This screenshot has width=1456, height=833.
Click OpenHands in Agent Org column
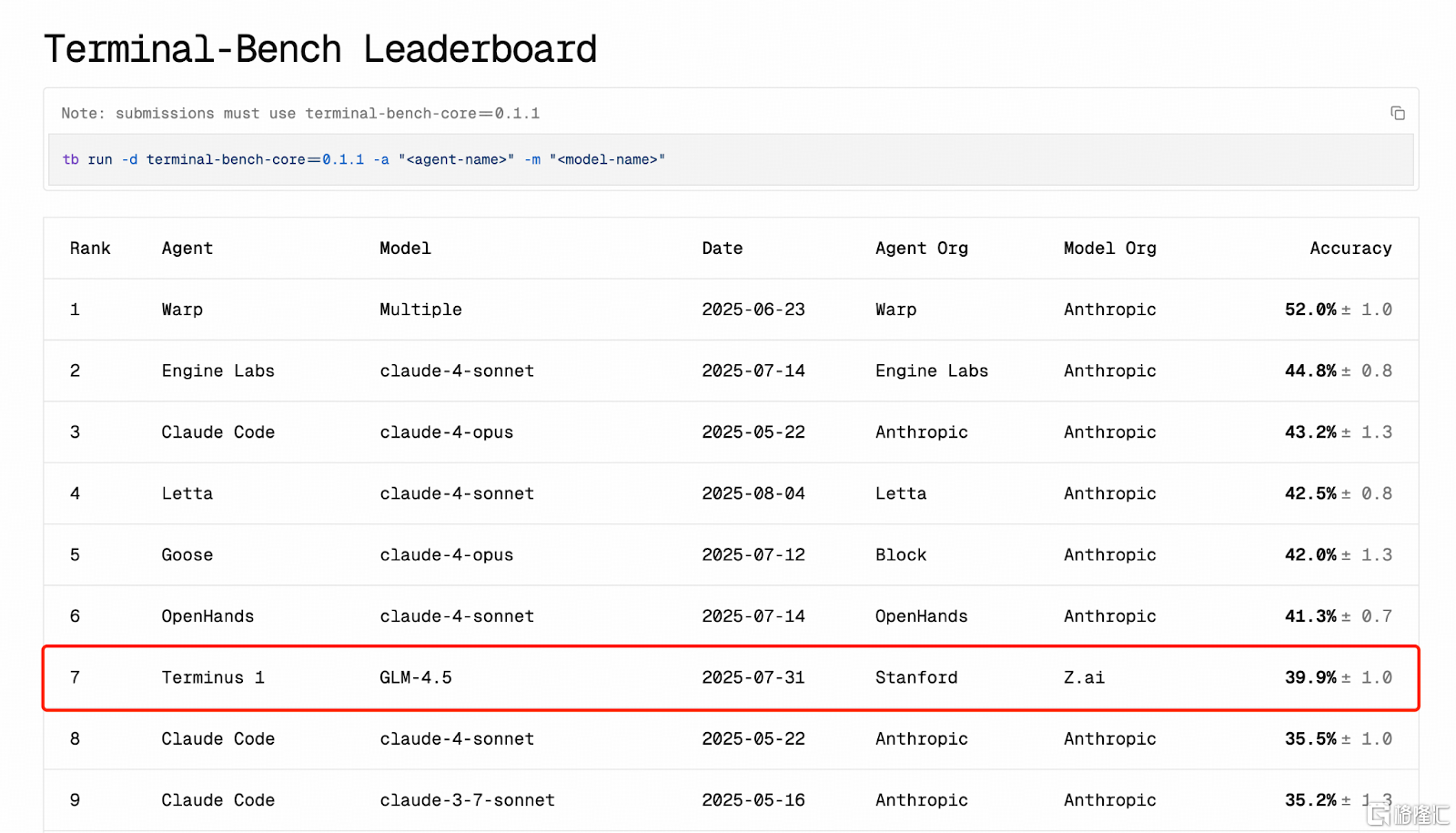click(x=922, y=616)
